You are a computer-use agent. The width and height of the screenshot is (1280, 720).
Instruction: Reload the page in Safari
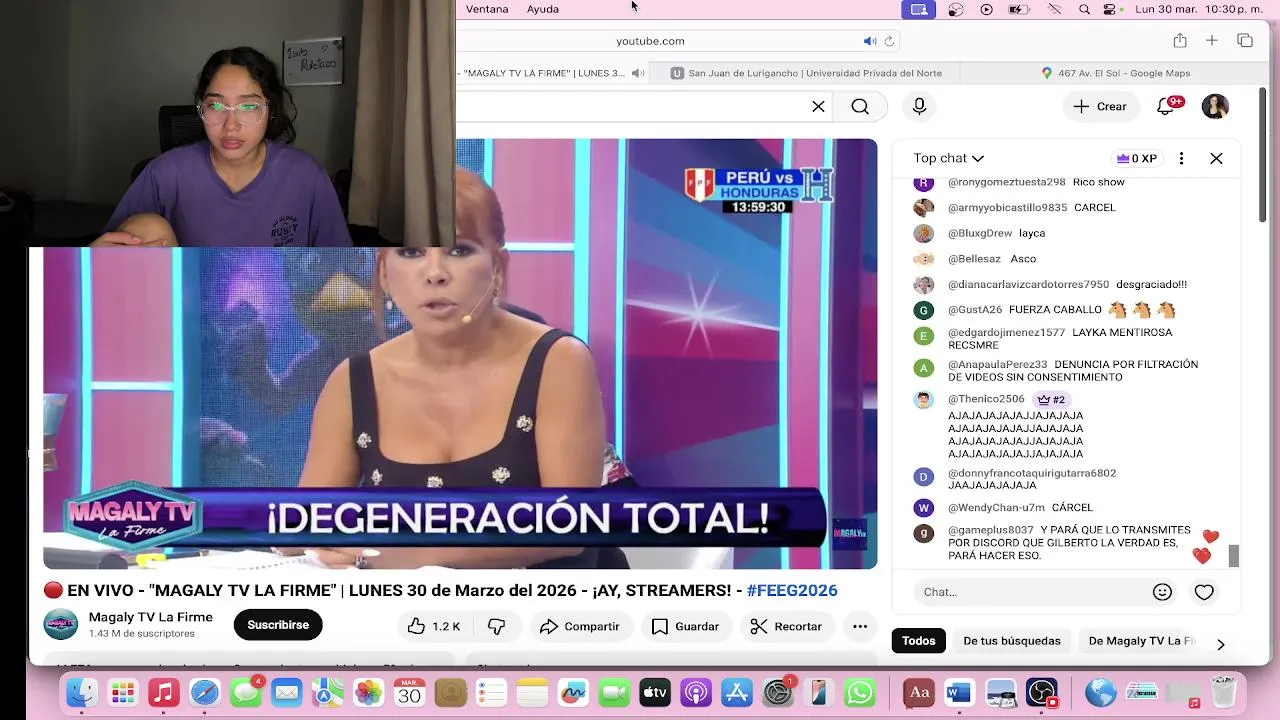point(889,41)
